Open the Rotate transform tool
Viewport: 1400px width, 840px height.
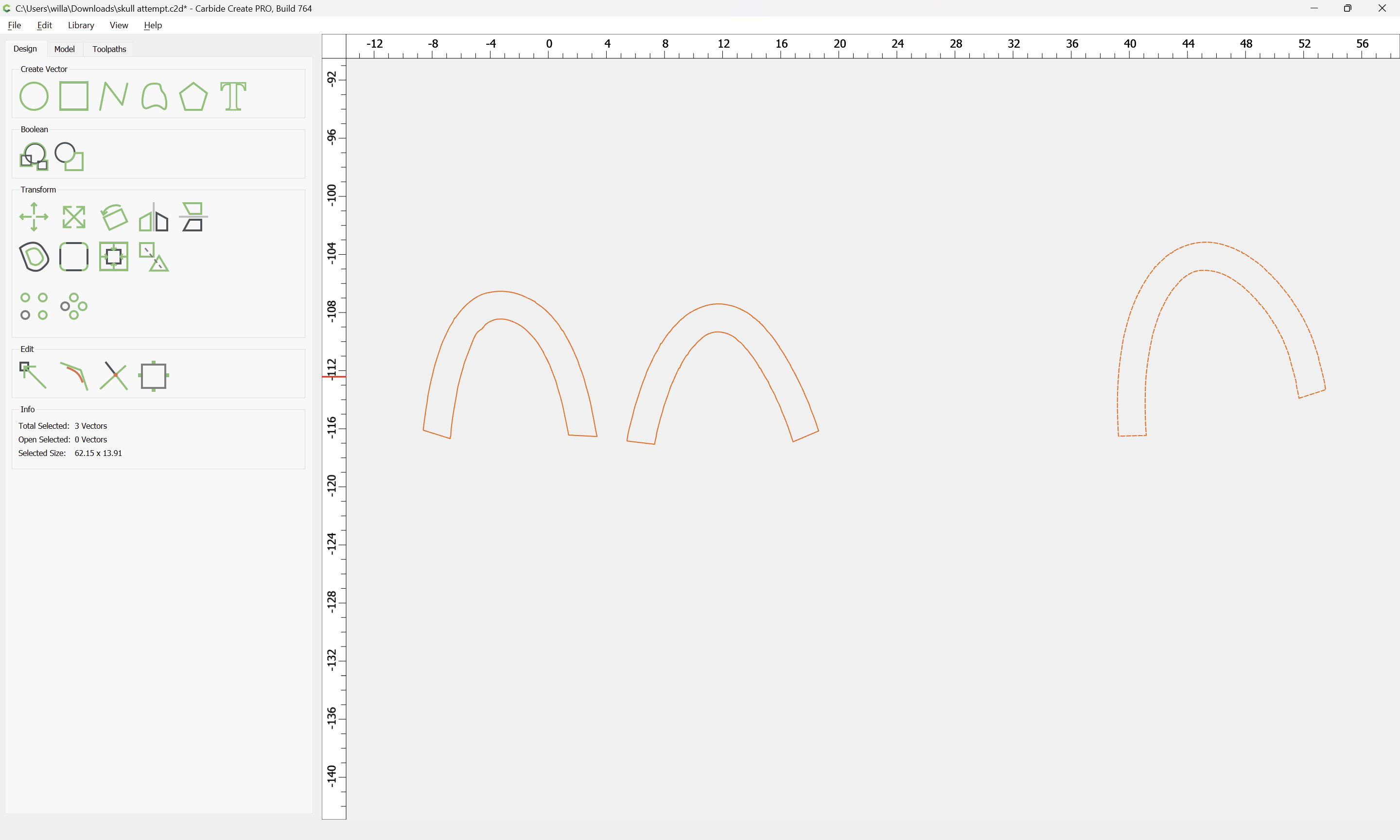(x=113, y=217)
